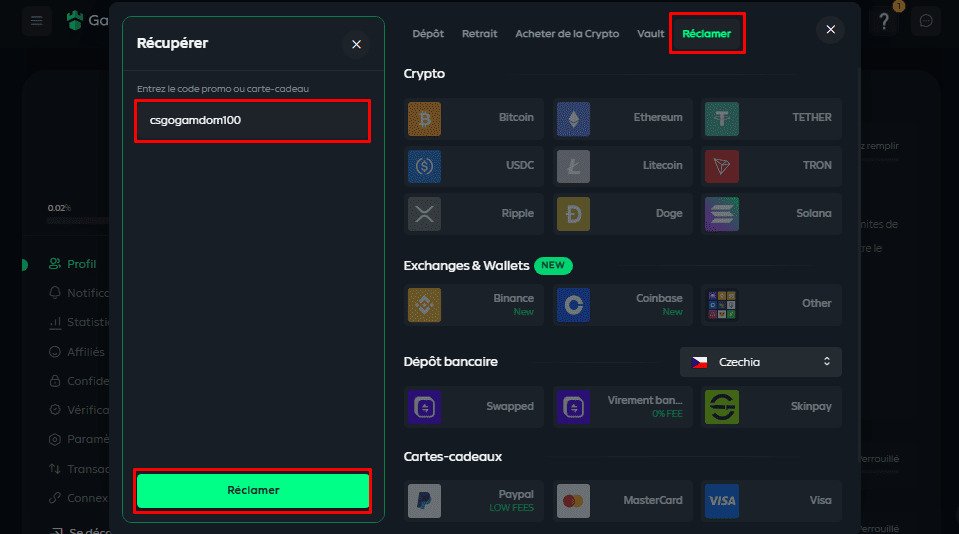
Task: Select the TRON crypto icon
Action: click(x=721, y=166)
